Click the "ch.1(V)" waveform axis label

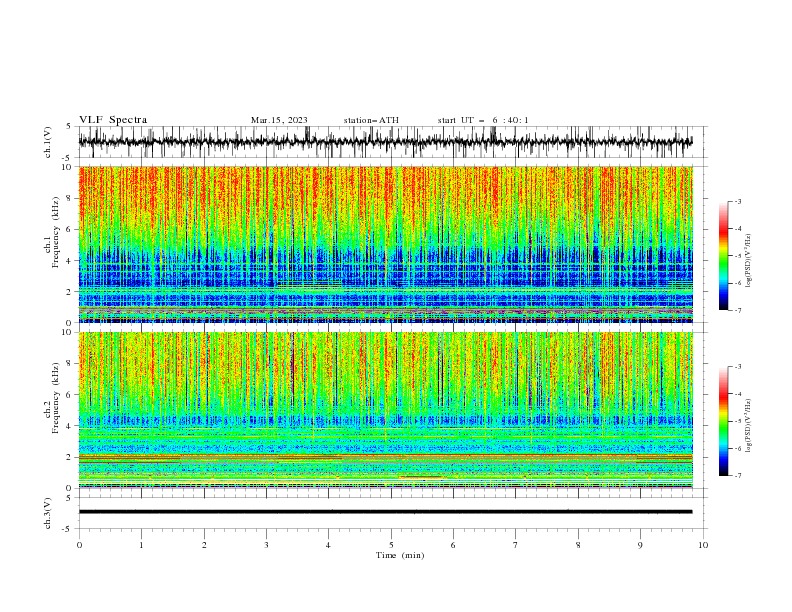[x=48, y=142]
